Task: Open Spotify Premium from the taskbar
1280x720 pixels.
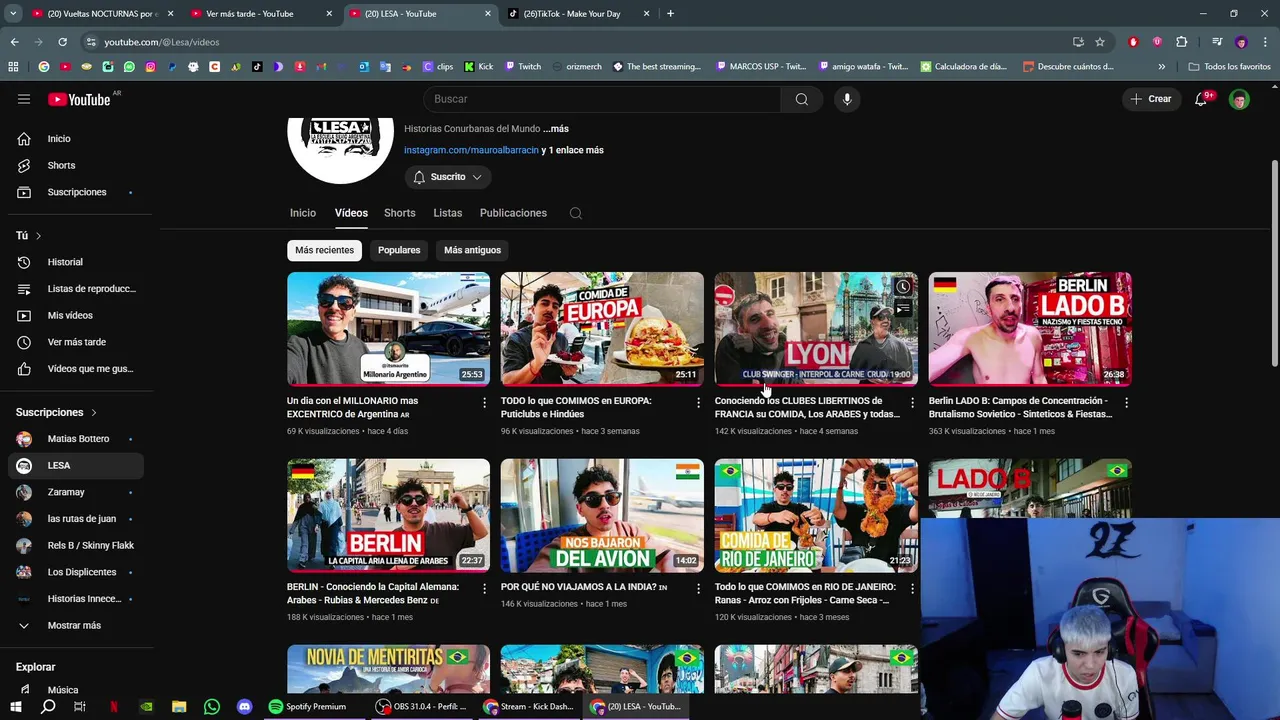Action: point(307,706)
